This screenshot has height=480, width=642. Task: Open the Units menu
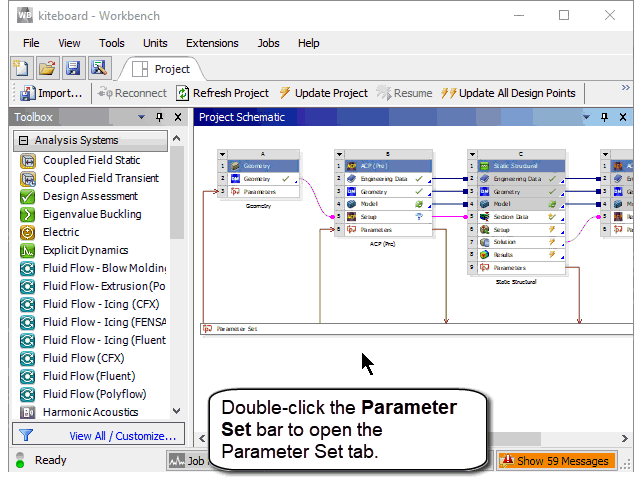tap(155, 43)
